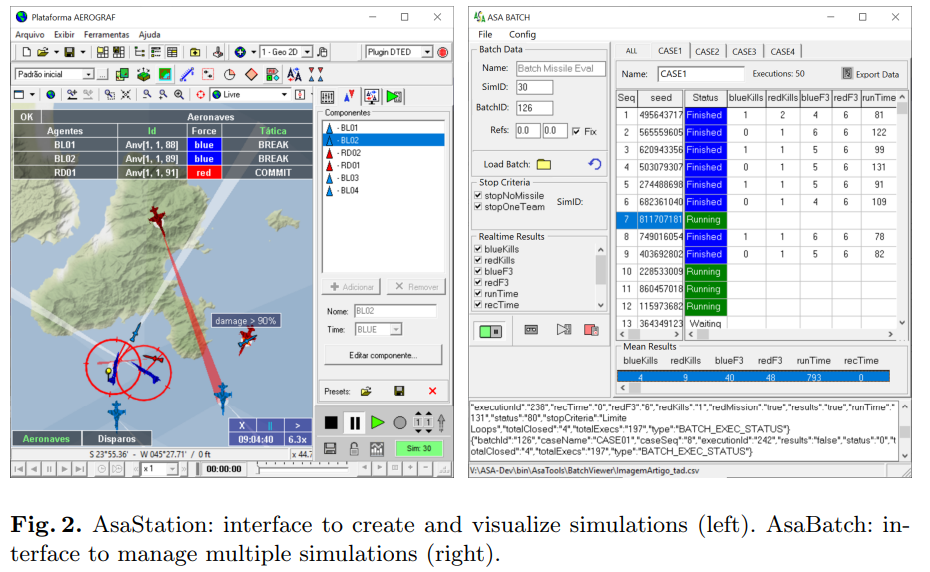
Task: Click the magnifier plus zoom-in icon
Action: click(x=179, y=94)
